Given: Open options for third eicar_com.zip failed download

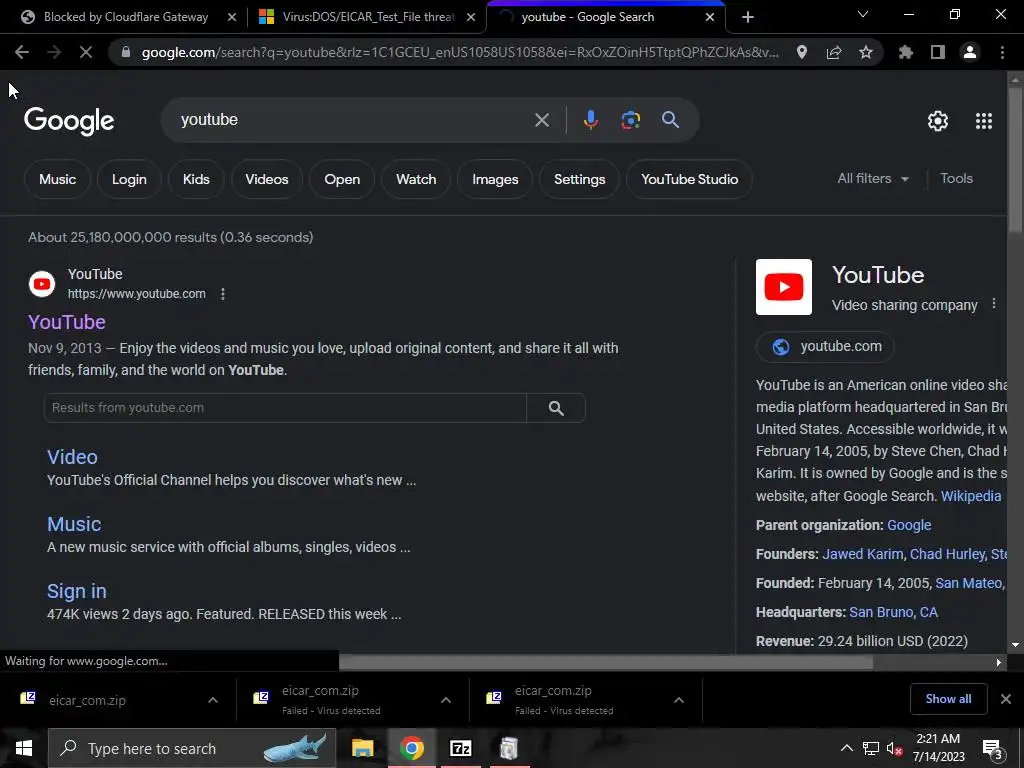Looking at the screenshot, I should tap(679, 700).
